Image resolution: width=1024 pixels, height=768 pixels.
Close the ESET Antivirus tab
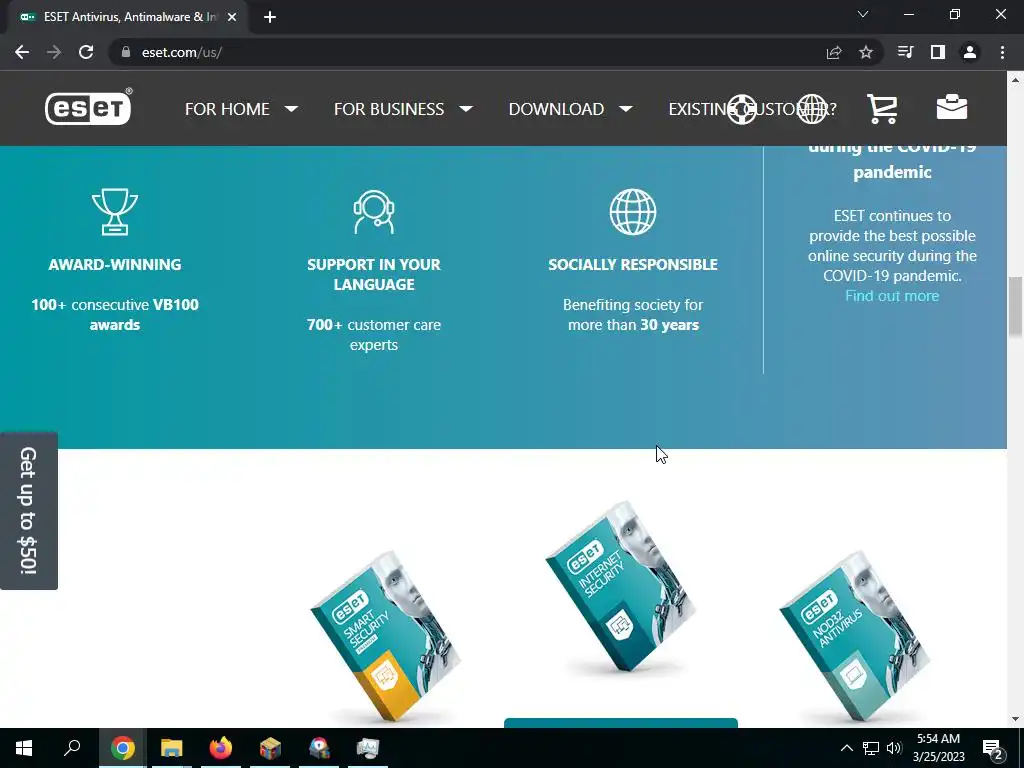click(x=232, y=17)
